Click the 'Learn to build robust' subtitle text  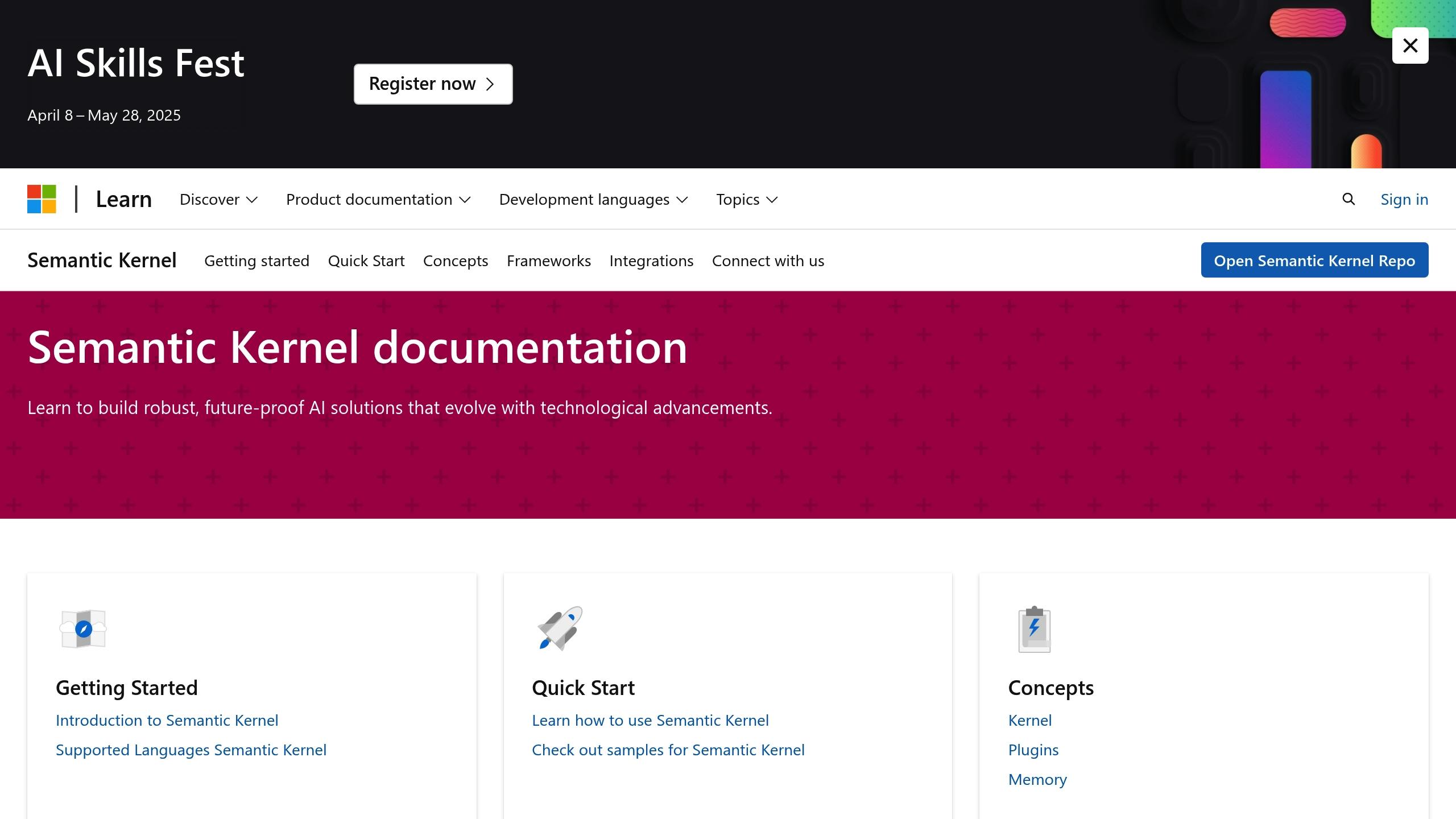click(x=400, y=408)
